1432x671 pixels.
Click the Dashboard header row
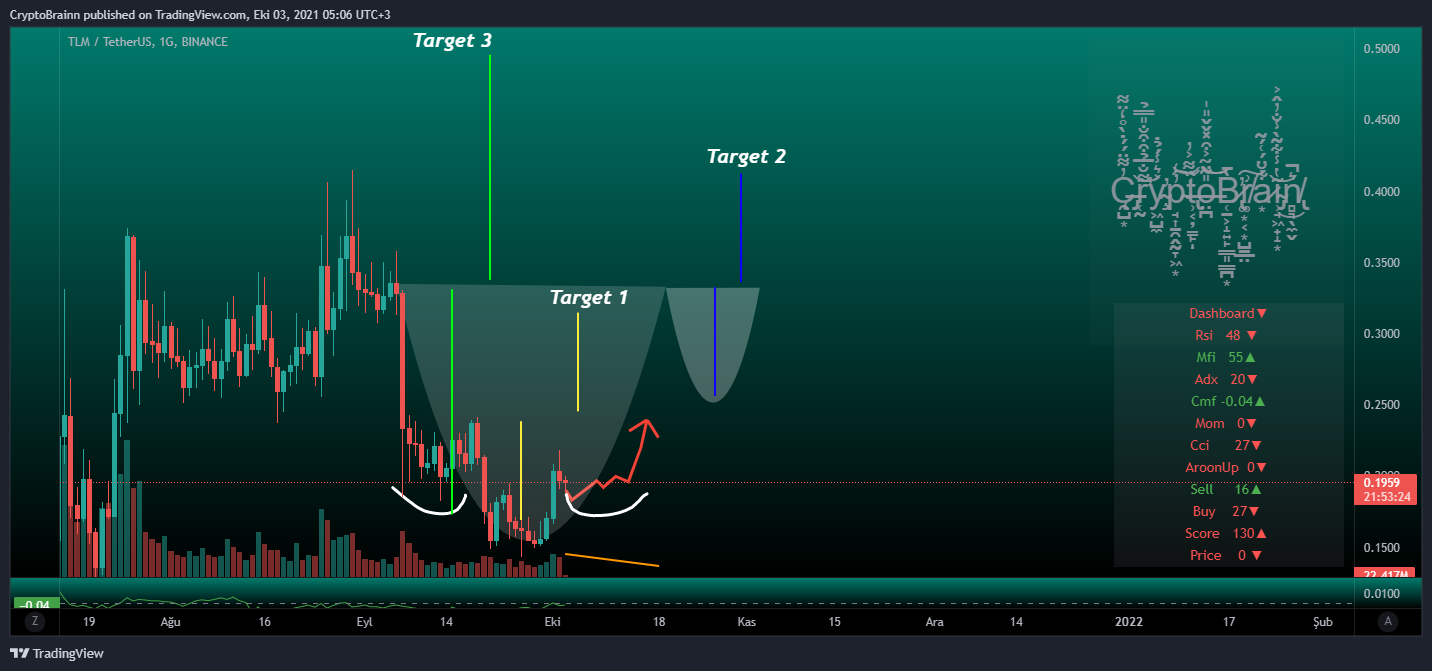pos(1228,313)
